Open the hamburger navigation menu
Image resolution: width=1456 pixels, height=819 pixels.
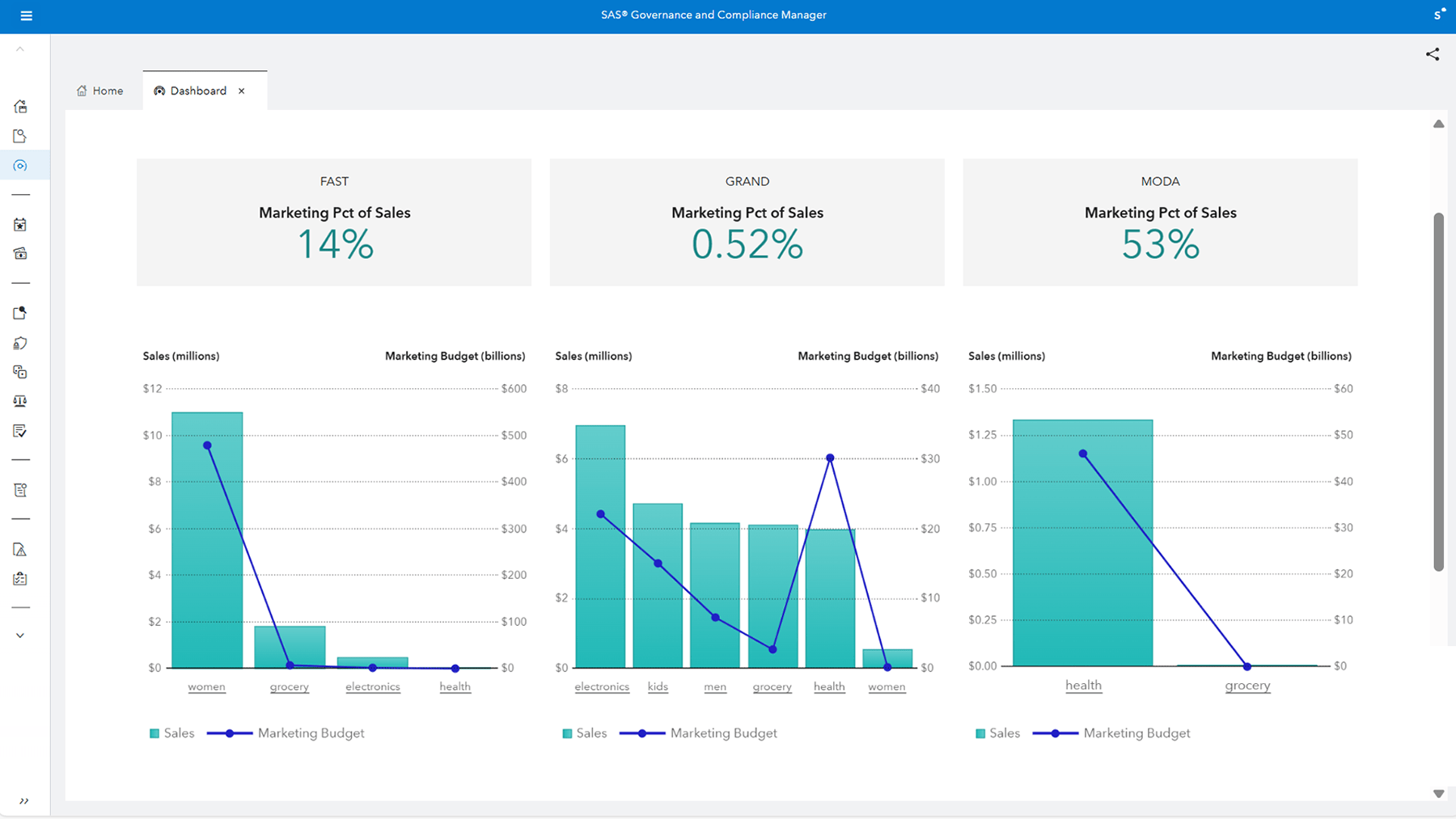(27, 16)
